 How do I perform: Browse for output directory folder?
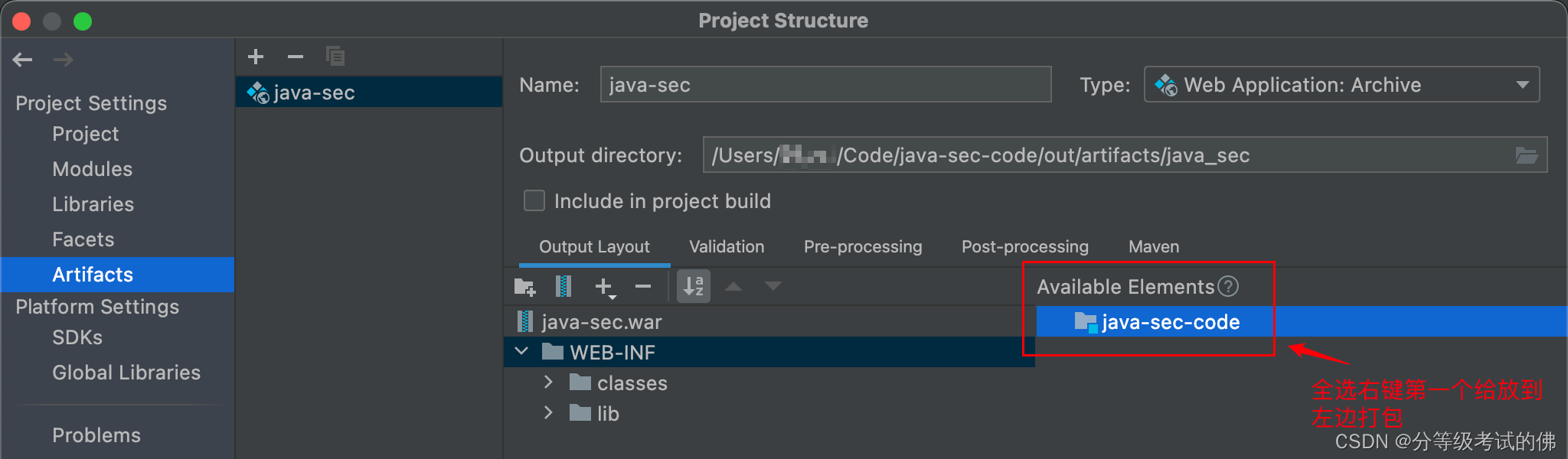coord(1527,155)
